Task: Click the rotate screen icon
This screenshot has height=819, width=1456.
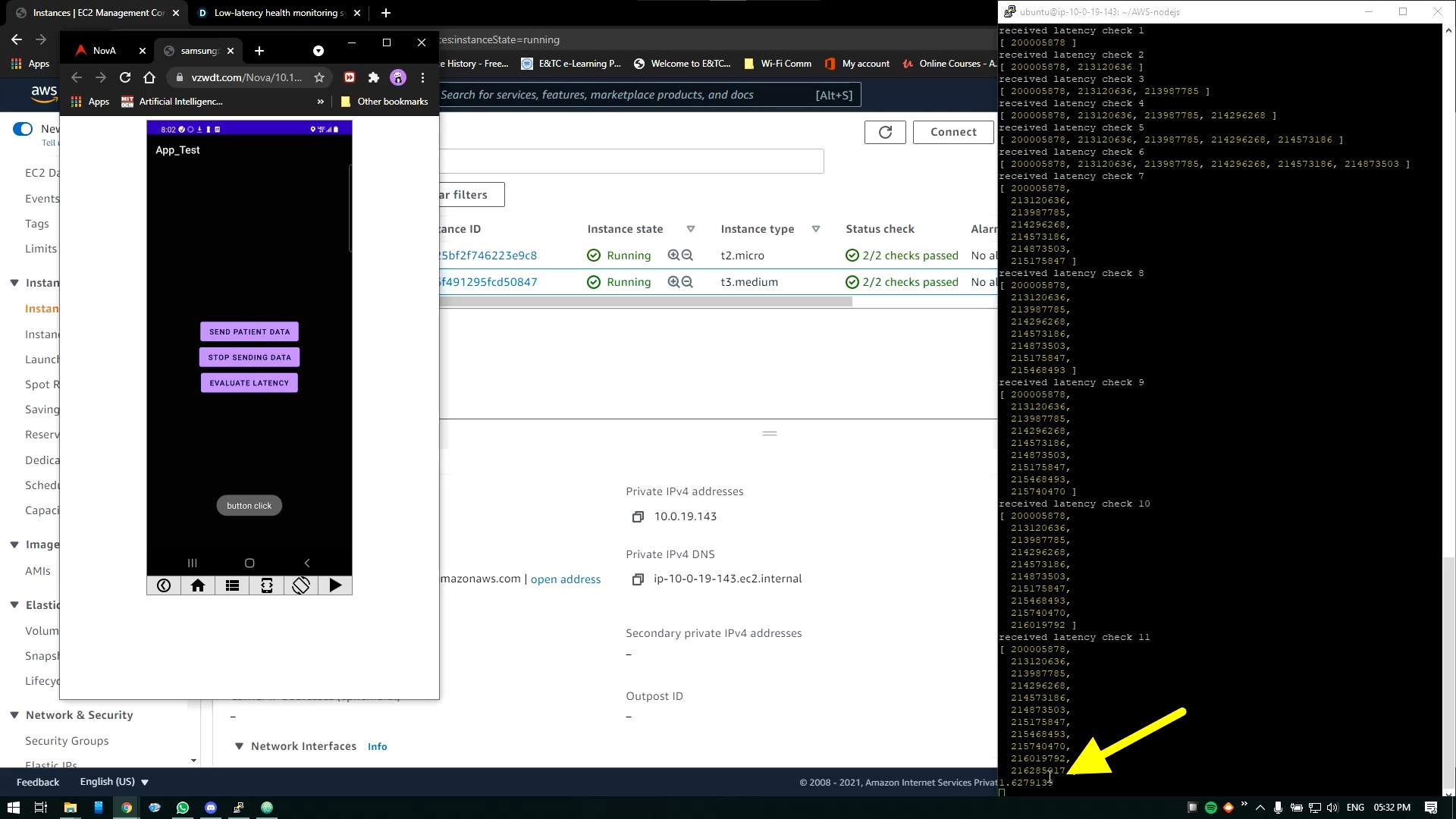Action: (x=301, y=585)
